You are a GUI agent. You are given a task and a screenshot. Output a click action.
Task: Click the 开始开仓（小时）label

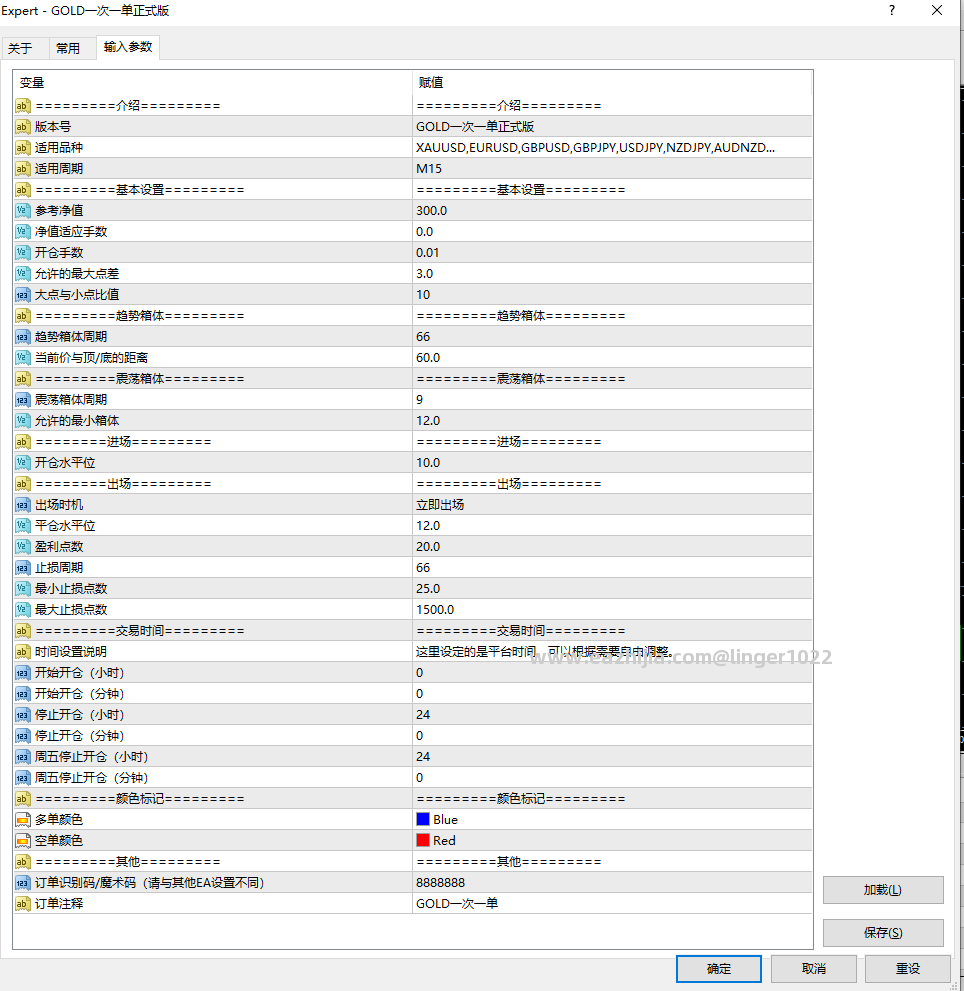click(80, 672)
